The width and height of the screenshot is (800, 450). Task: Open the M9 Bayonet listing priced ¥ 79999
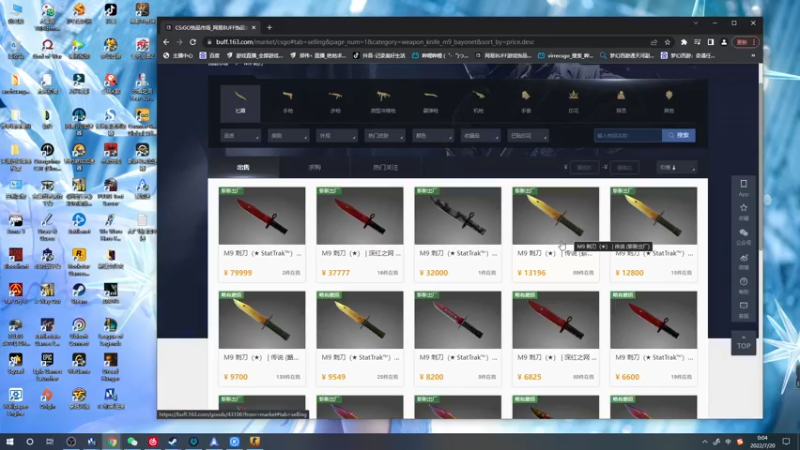tap(262, 234)
